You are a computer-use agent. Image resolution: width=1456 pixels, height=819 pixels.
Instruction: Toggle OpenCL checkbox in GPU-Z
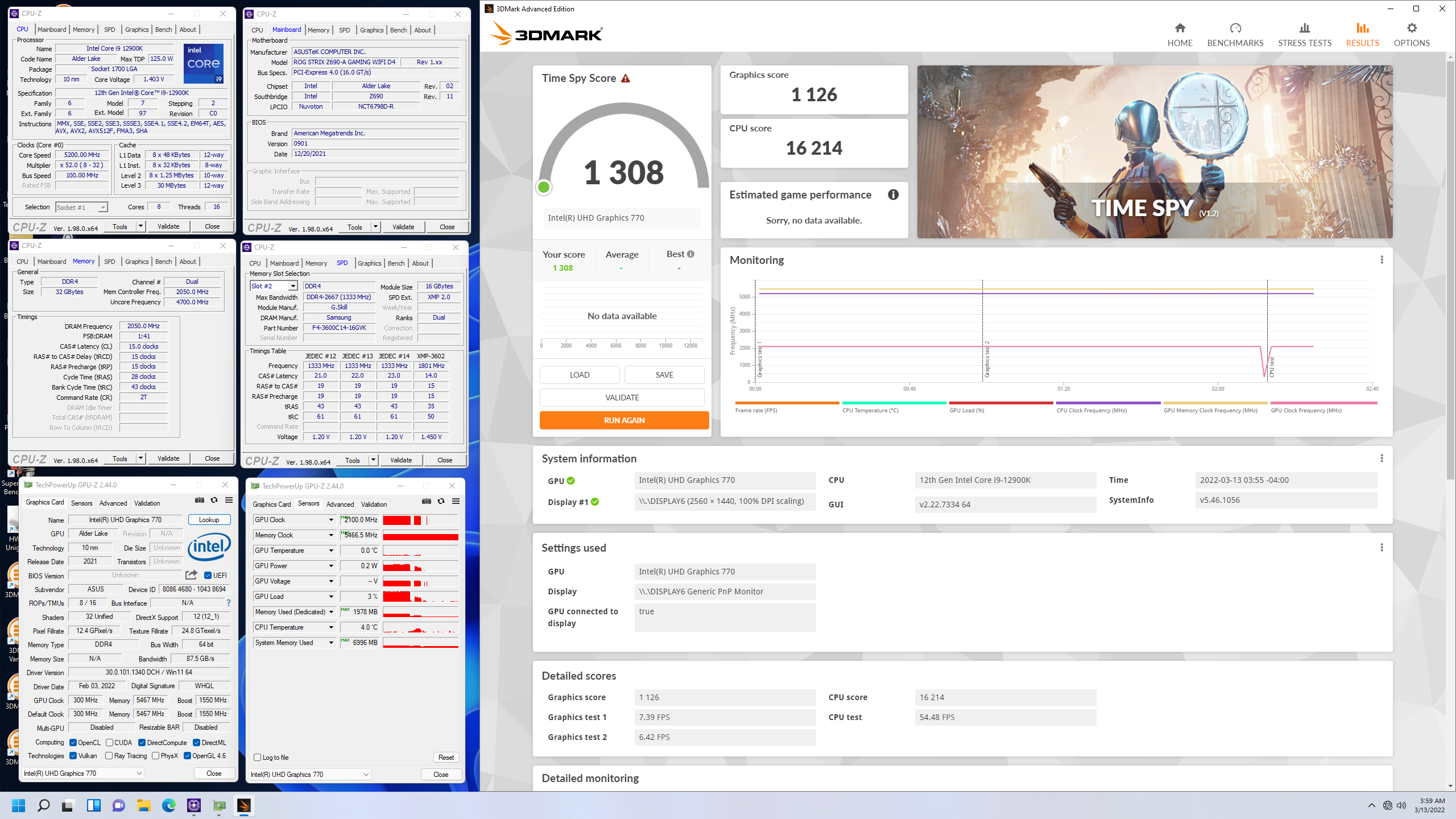coord(73,743)
